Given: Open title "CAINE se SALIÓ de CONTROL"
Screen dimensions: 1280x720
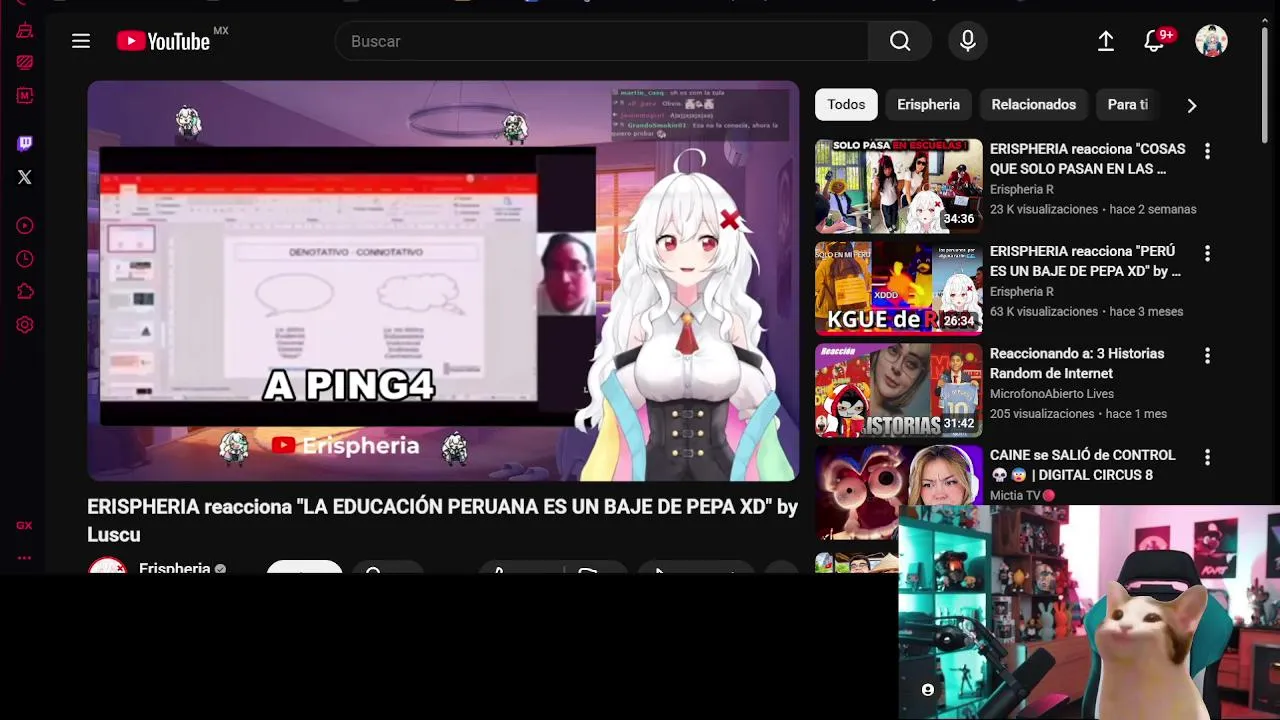Looking at the screenshot, I should (x=1083, y=465).
